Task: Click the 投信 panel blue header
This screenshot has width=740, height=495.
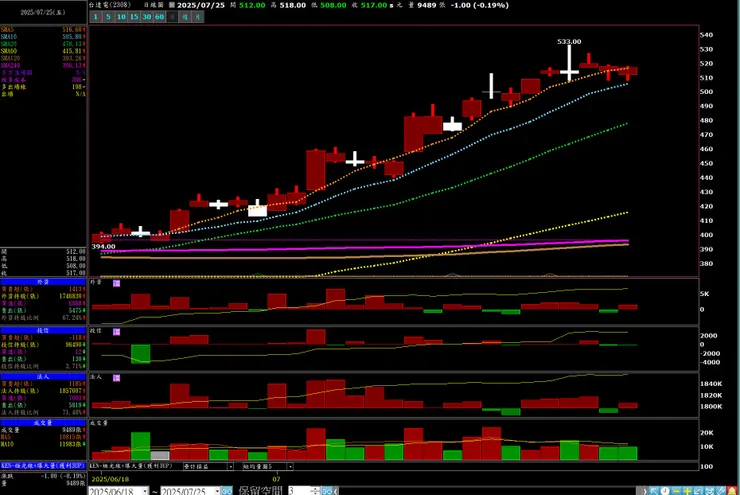Action: [43, 330]
